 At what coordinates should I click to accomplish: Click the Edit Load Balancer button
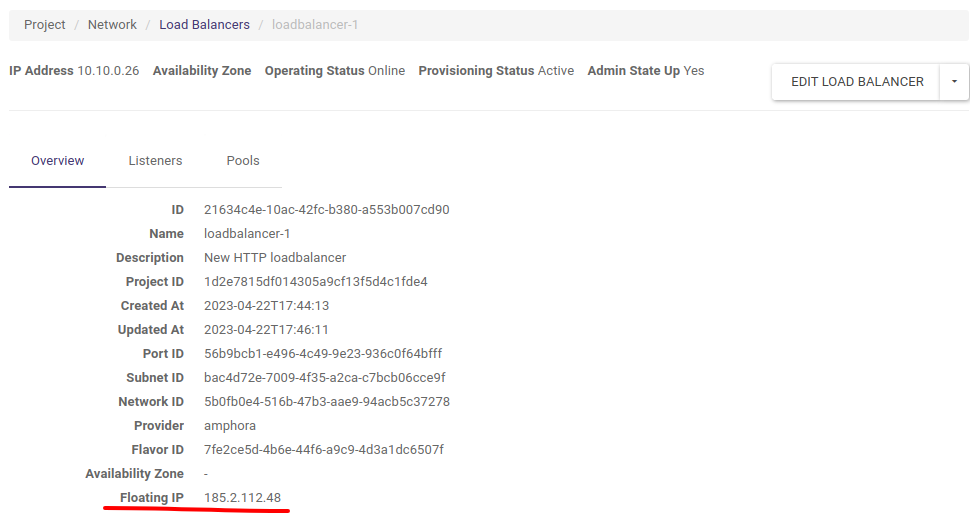coord(856,82)
